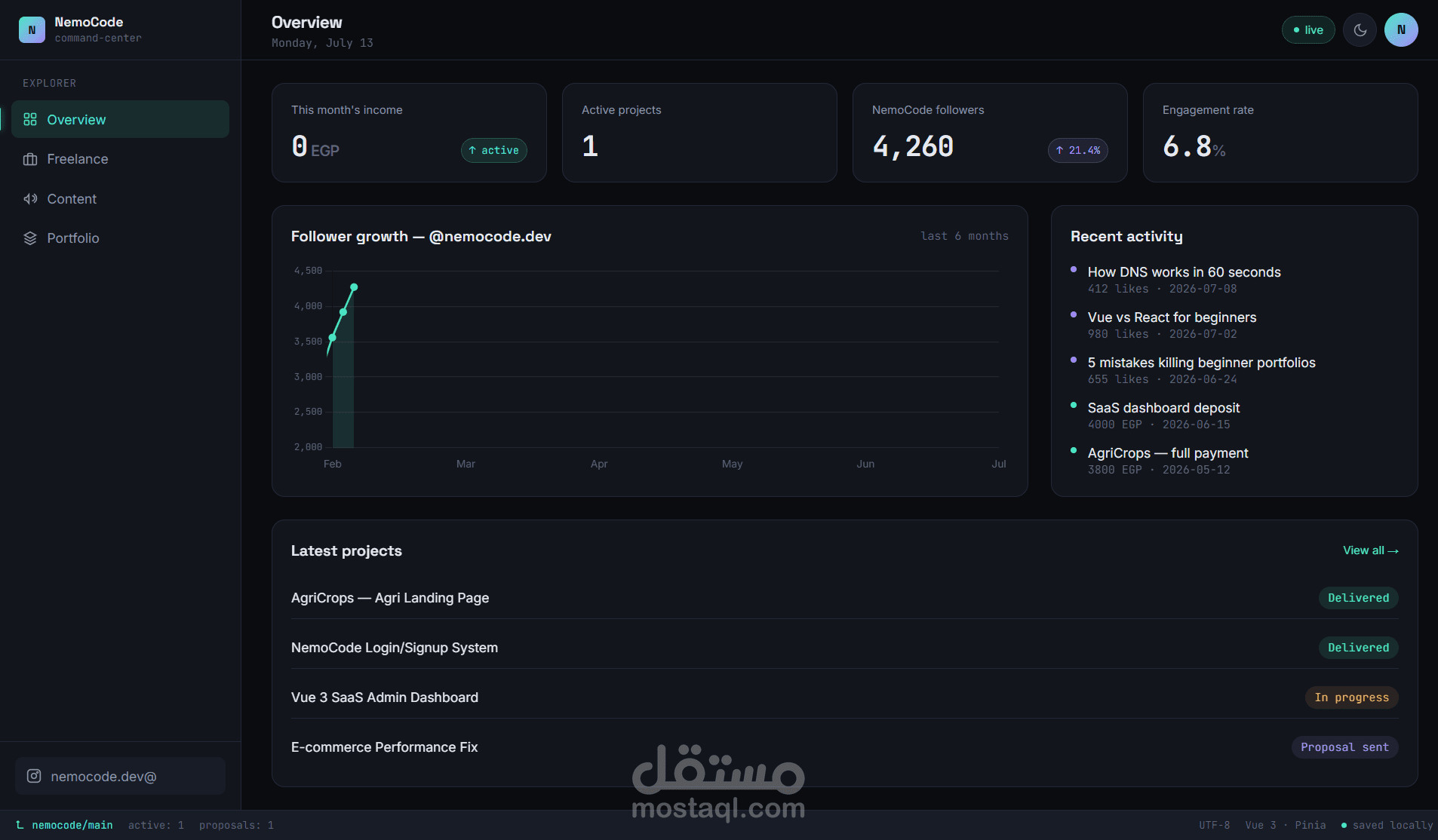Open the NemoCode followers card
The width and height of the screenshot is (1438, 840).
[990, 133]
